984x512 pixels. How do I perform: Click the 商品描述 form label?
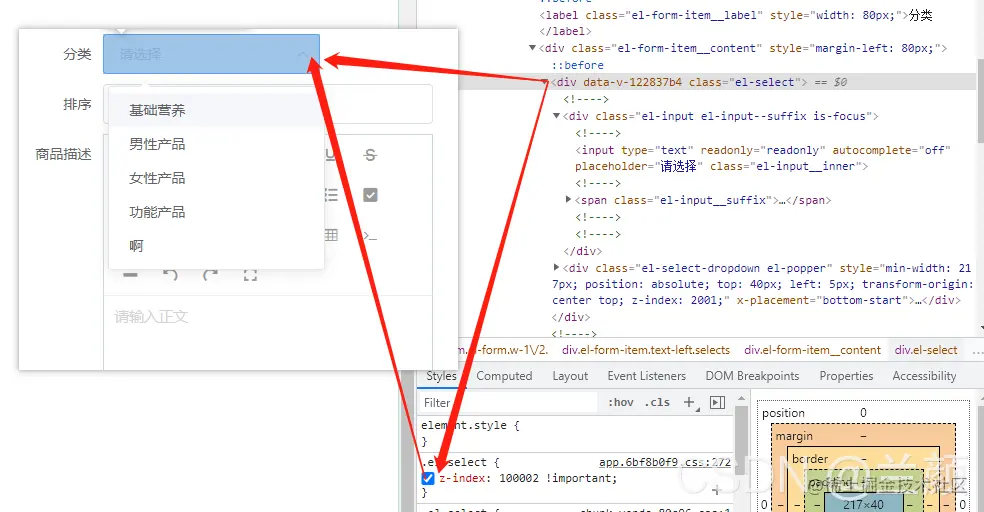(63, 154)
